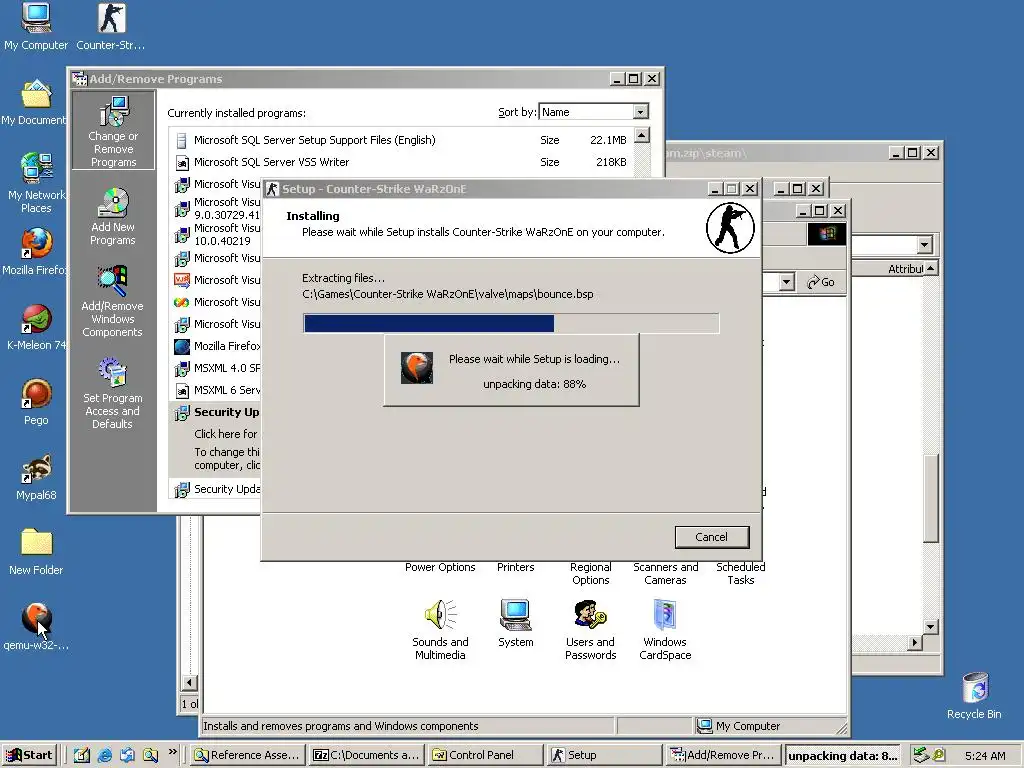
Task: Open the Counter-Strike desktop shortcut
Action: click(x=110, y=26)
